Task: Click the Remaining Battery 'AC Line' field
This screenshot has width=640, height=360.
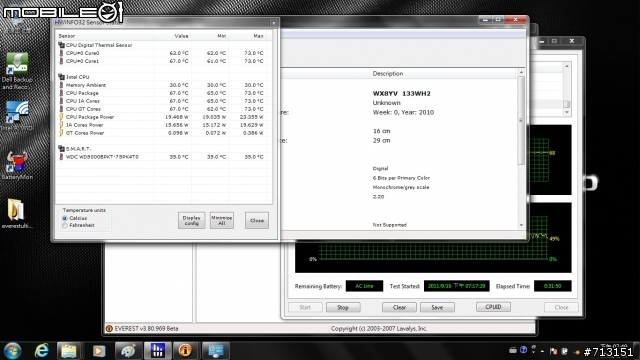Action: pos(364,286)
